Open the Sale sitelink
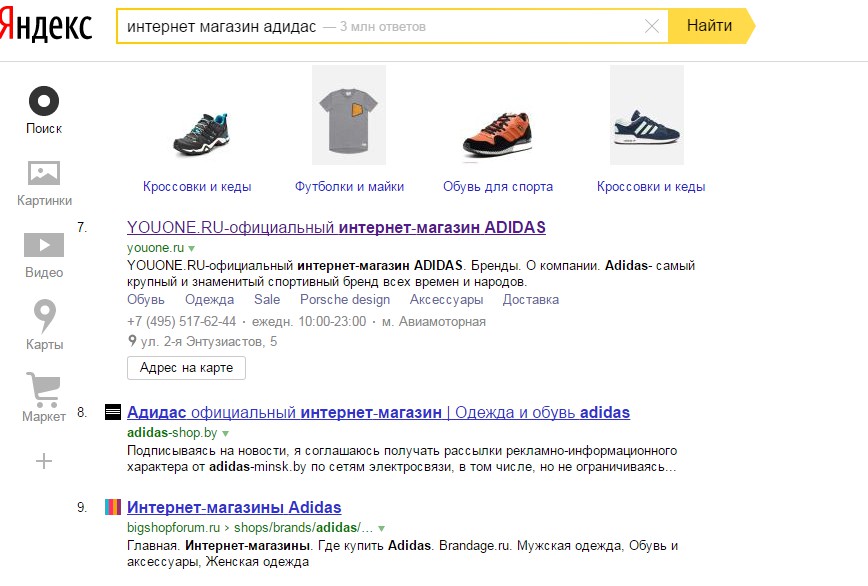868x586 pixels. (x=267, y=299)
